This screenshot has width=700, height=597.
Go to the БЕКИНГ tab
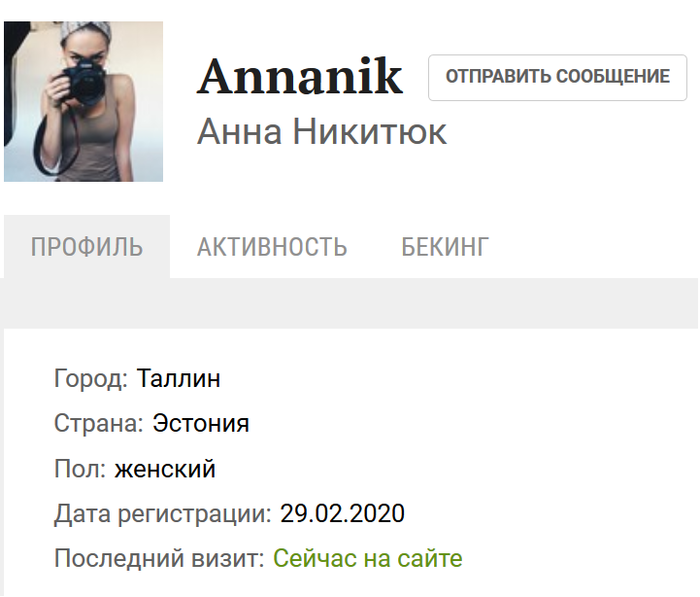(x=445, y=246)
